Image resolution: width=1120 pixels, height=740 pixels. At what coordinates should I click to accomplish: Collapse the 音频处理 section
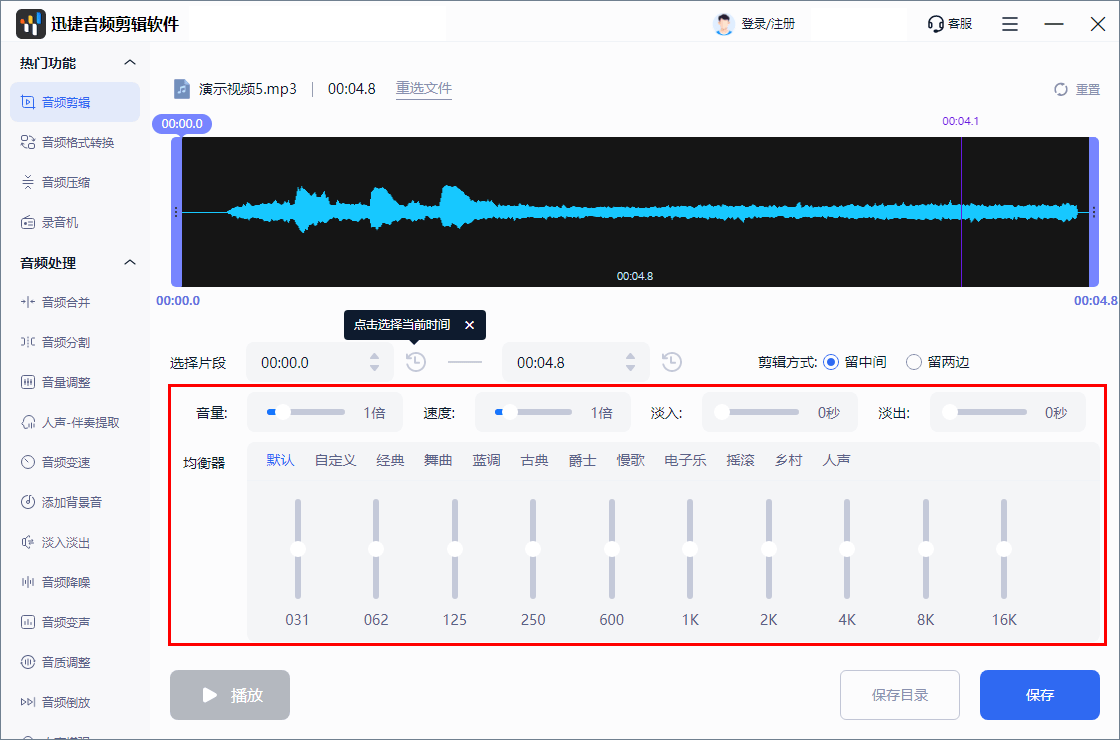coord(130,263)
